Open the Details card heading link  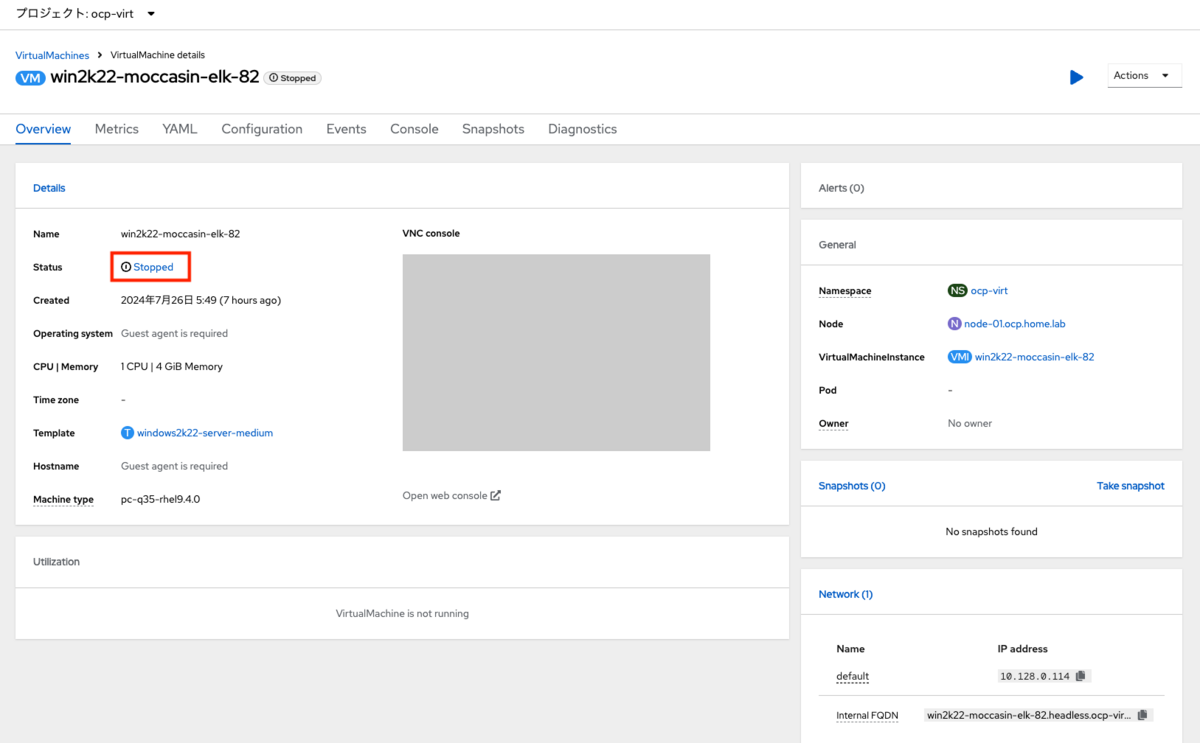pos(49,188)
